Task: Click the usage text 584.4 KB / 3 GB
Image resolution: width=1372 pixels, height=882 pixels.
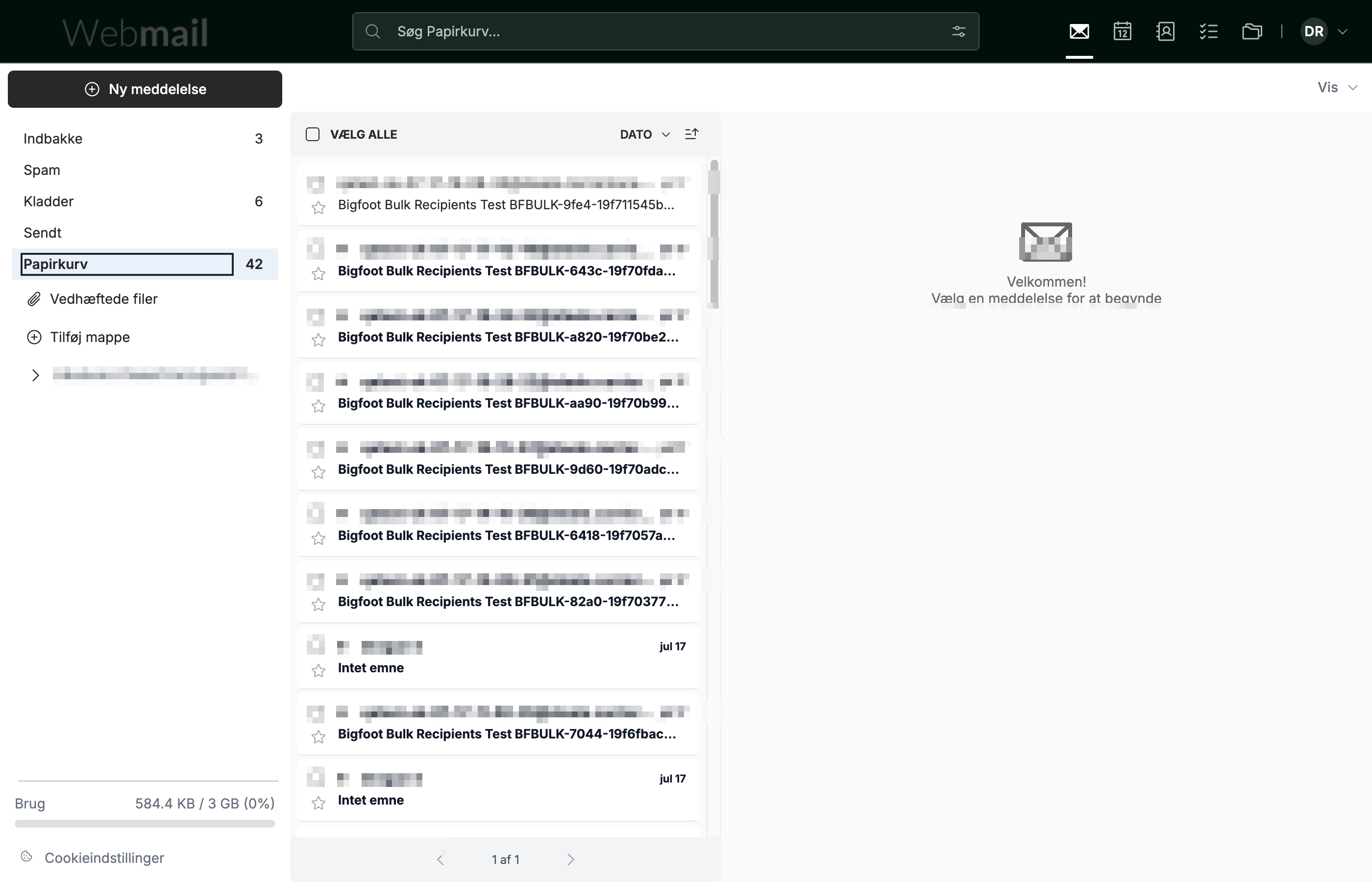Action: (205, 804)
